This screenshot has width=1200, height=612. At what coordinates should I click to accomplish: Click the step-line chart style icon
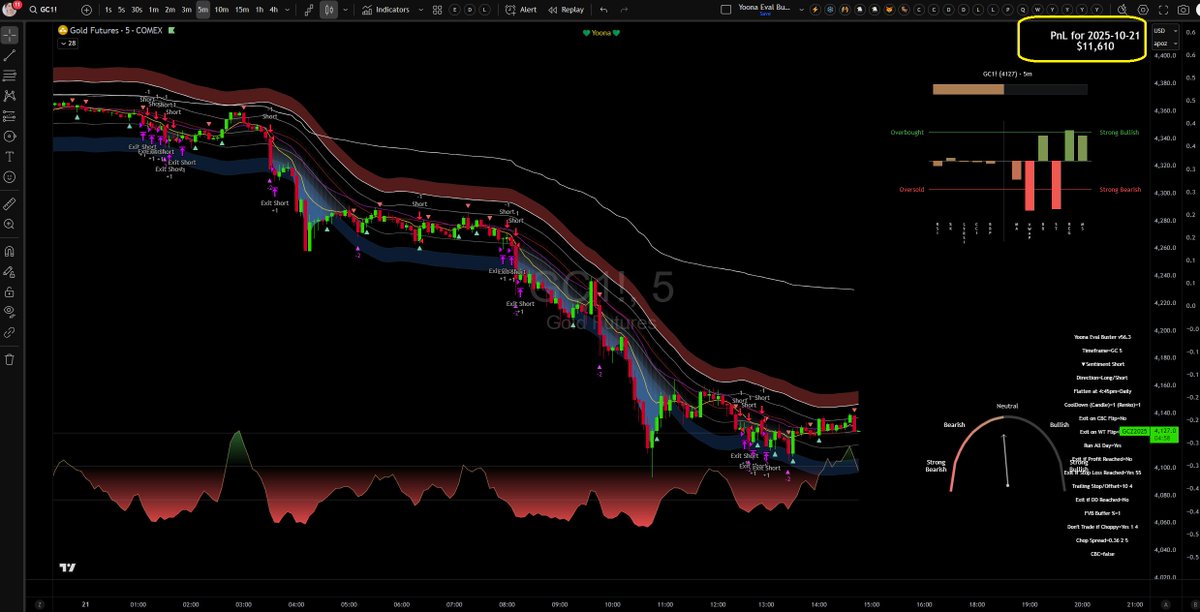point(309,9)
